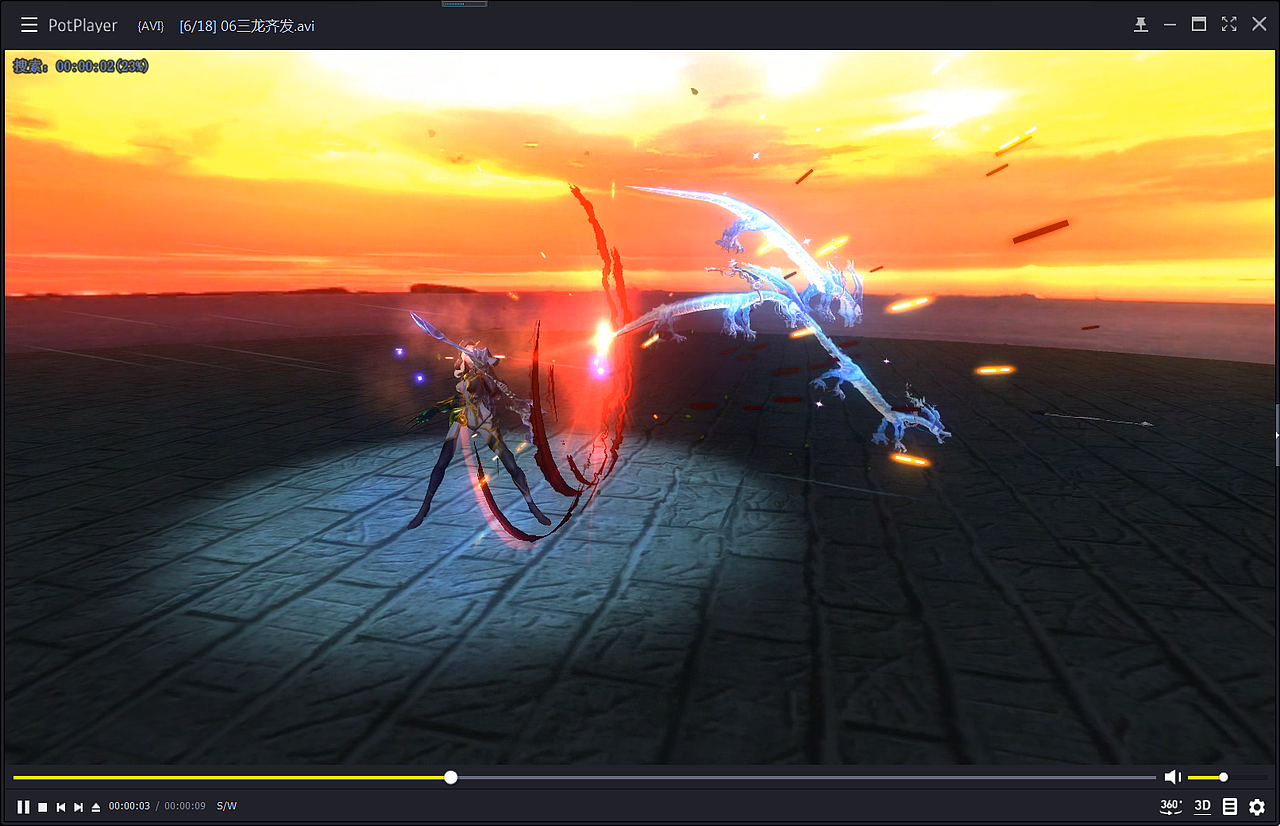Open the playlist panel

1230,805
